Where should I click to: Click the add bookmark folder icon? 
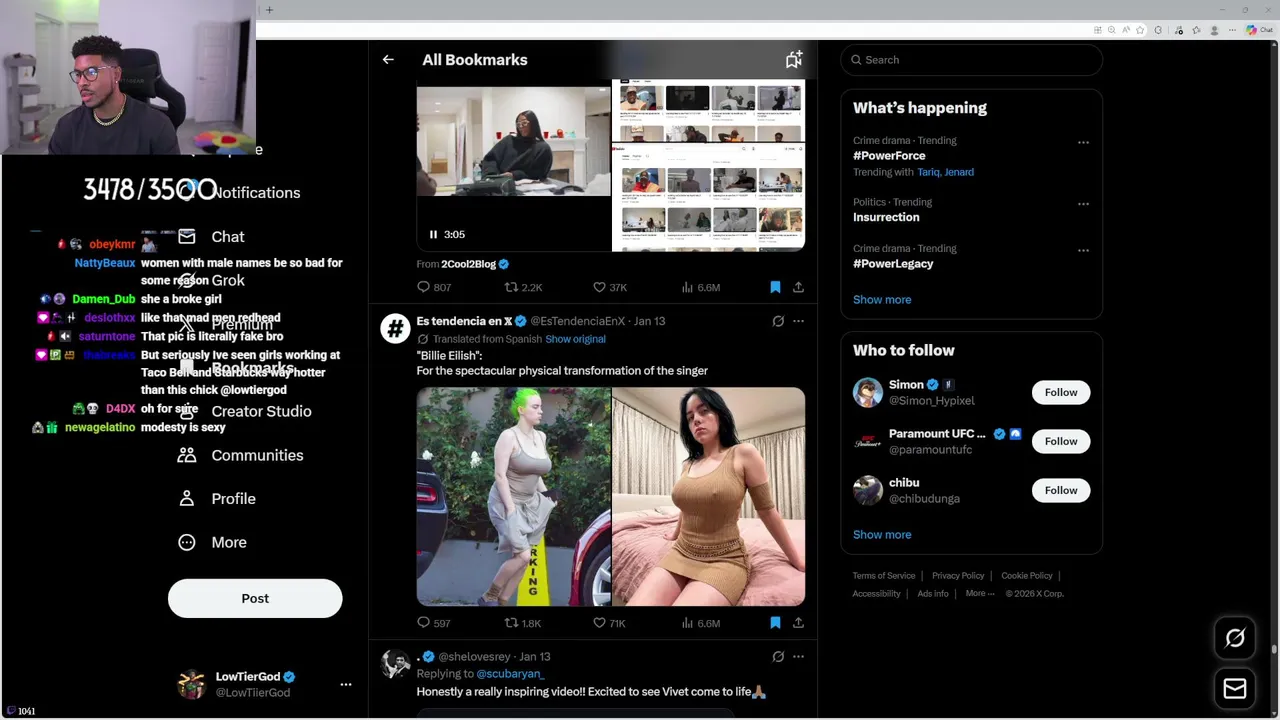[x=794, y=60]
